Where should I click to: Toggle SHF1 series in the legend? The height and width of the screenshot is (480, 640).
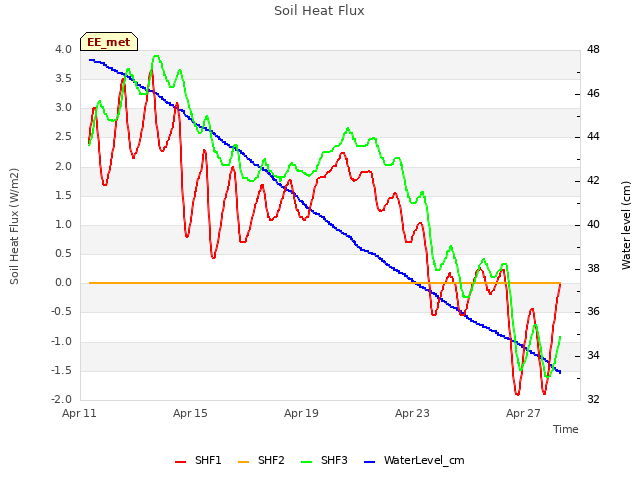(198, 460)
